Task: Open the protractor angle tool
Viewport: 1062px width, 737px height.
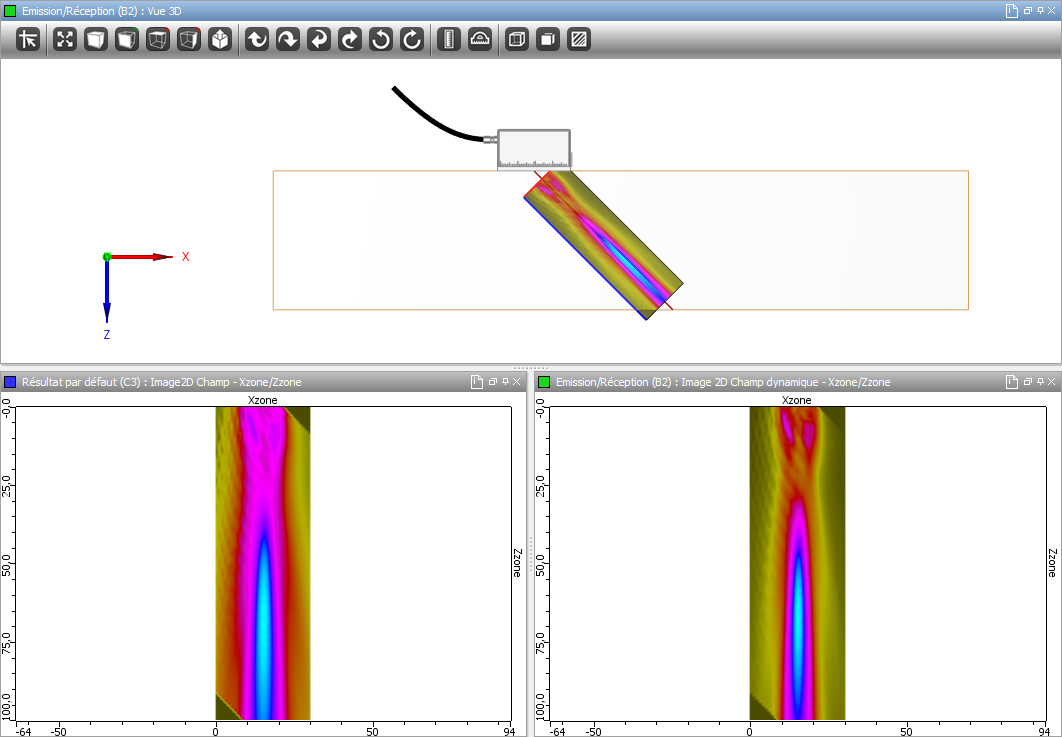Action: click(480, 40)
